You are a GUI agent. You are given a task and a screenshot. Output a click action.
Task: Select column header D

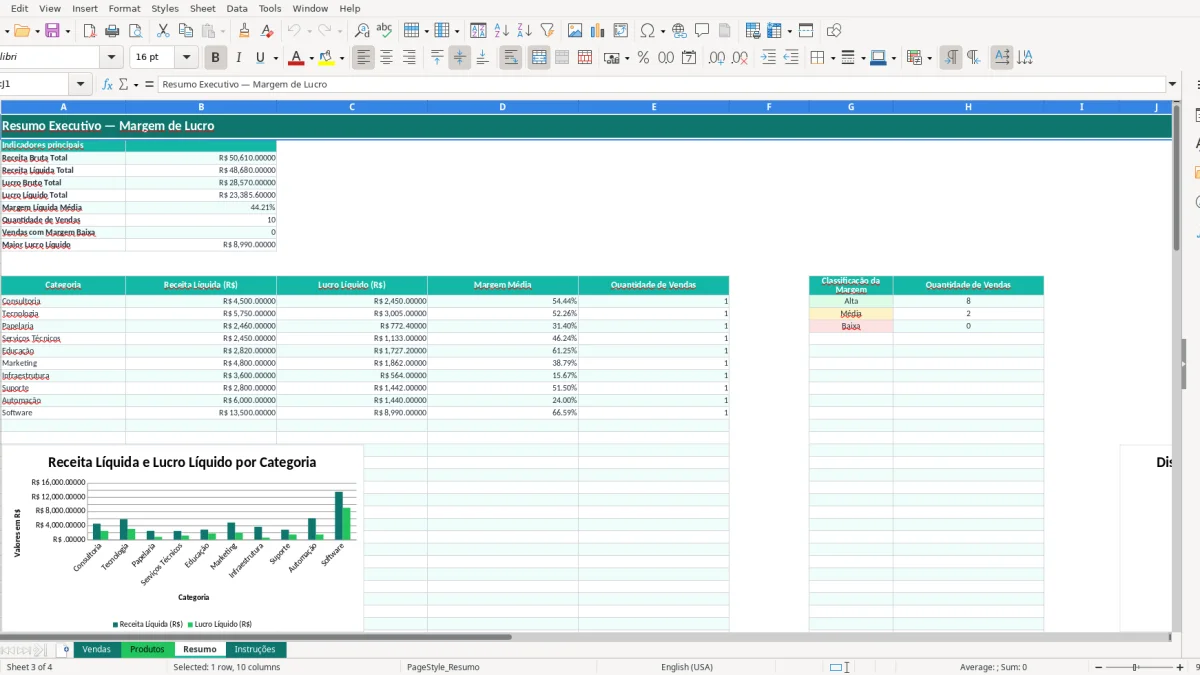pos(502,106)
